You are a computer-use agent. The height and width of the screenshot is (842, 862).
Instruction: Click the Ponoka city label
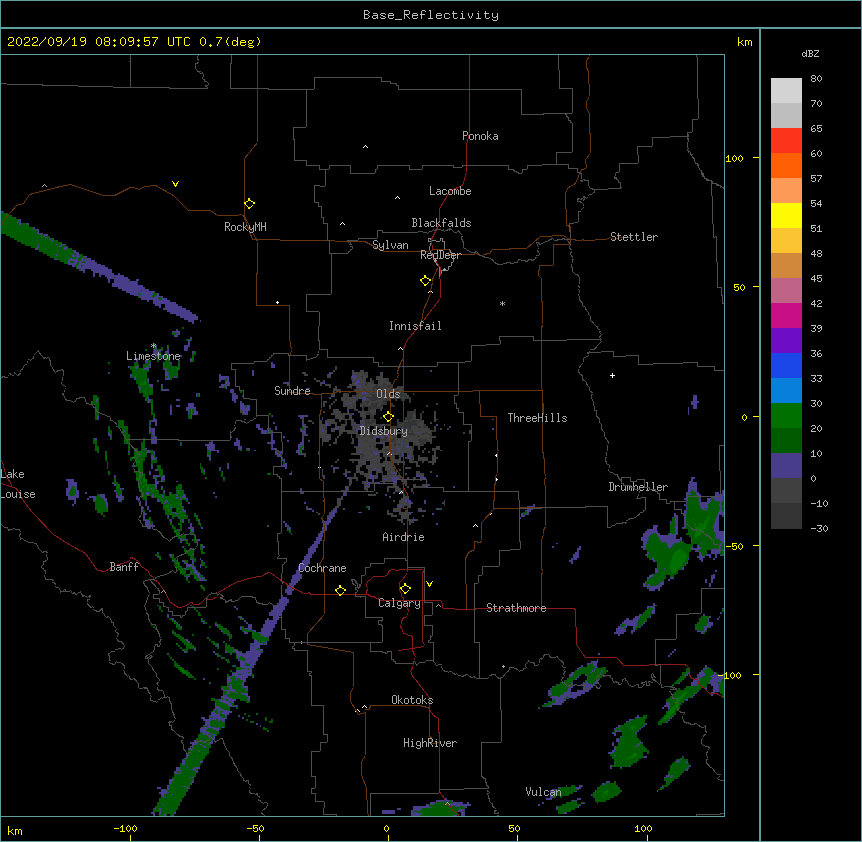click(480, 136)
